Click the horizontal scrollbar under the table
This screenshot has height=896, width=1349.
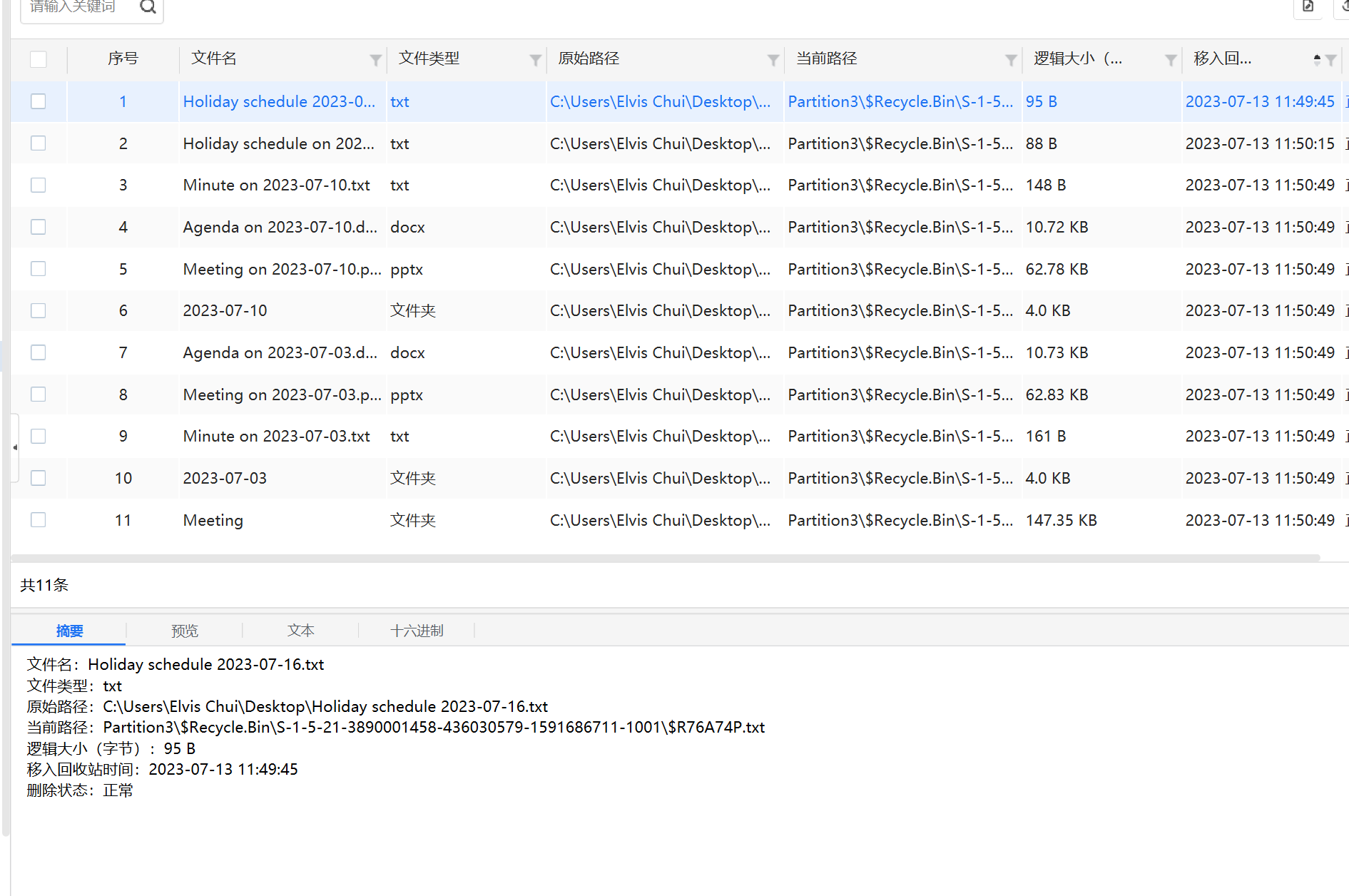(666, 558)
